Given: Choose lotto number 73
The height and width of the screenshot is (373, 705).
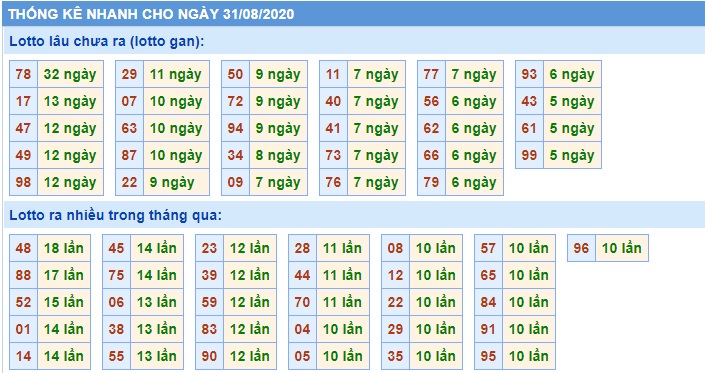Looking at the screenshot, I should point(334,155).
